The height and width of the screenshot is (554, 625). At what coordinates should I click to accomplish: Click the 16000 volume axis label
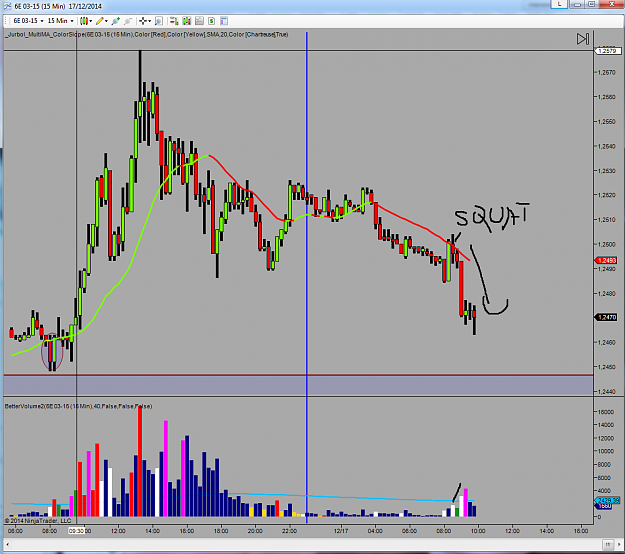[605, 412]
